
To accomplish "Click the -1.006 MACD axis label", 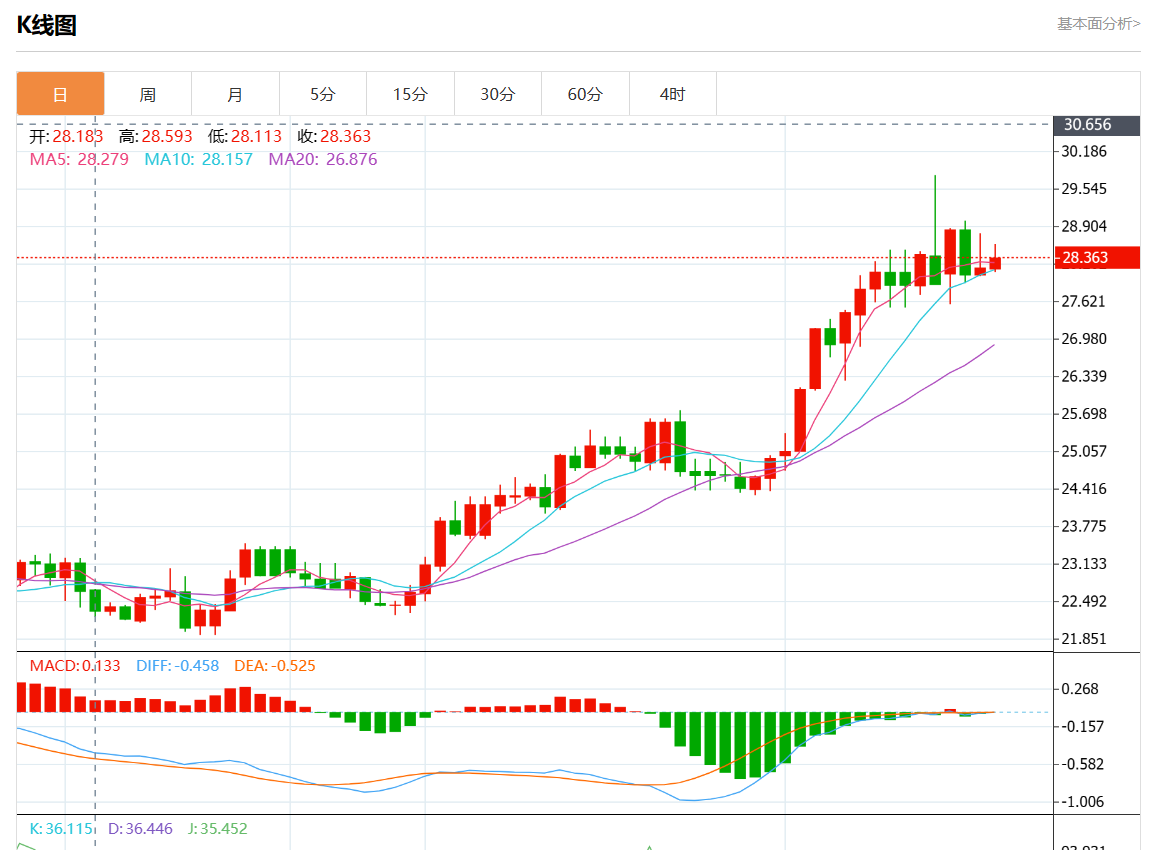I will pyautogui.click(x=1082, y=801).
